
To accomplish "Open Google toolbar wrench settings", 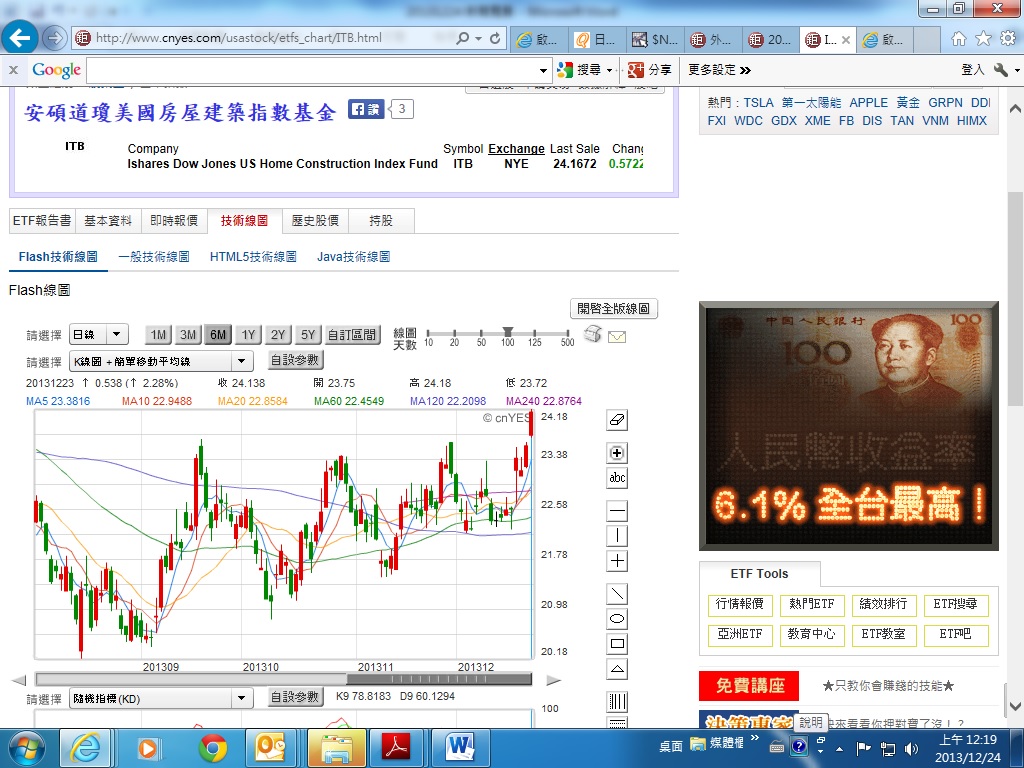I will (1000, 69).
